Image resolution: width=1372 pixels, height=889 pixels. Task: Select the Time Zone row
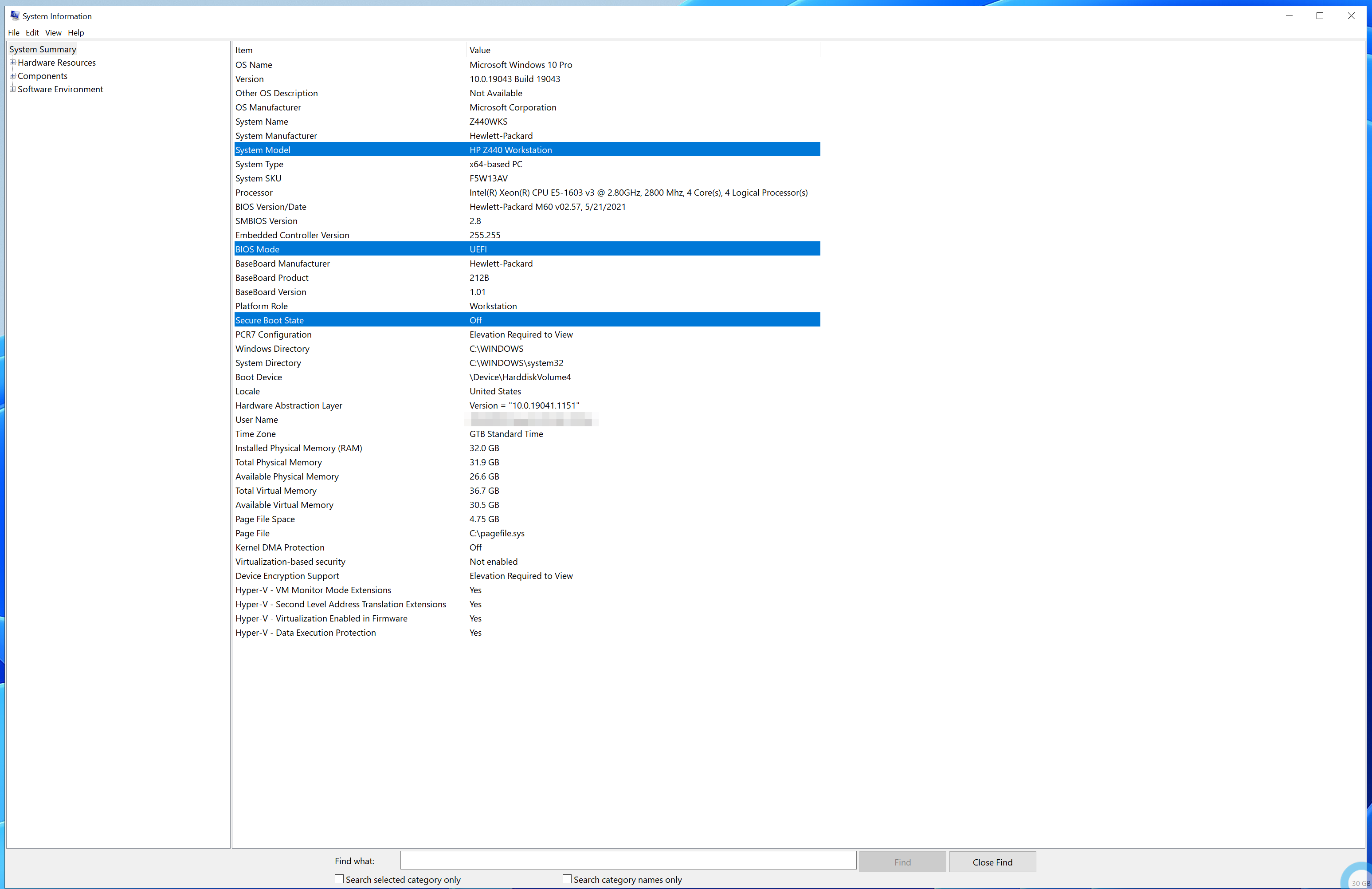click(x=527, y=434)
